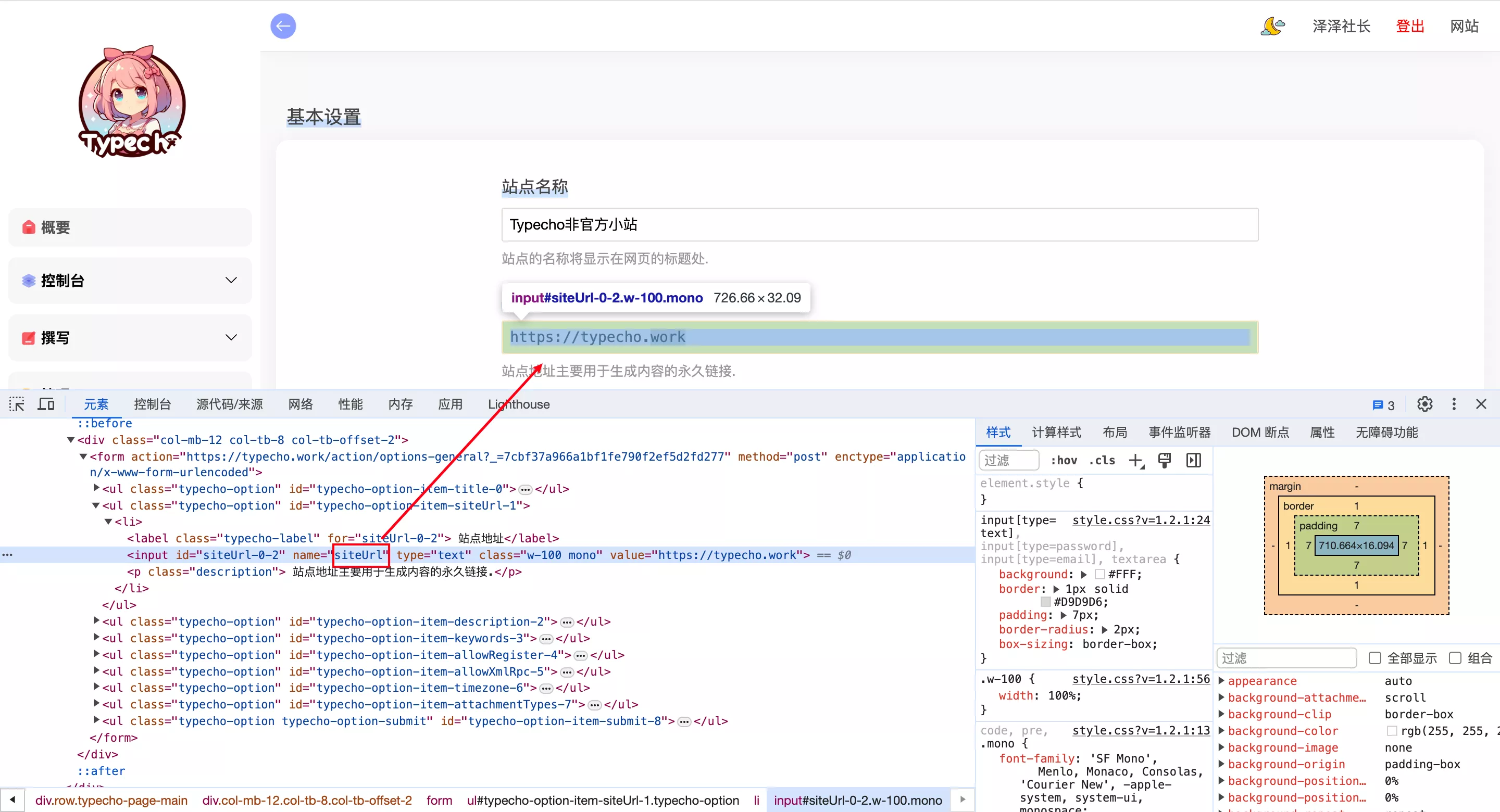Activate the DevTools element inspector picker
The image size is (1500, 812).
point(17,404)
